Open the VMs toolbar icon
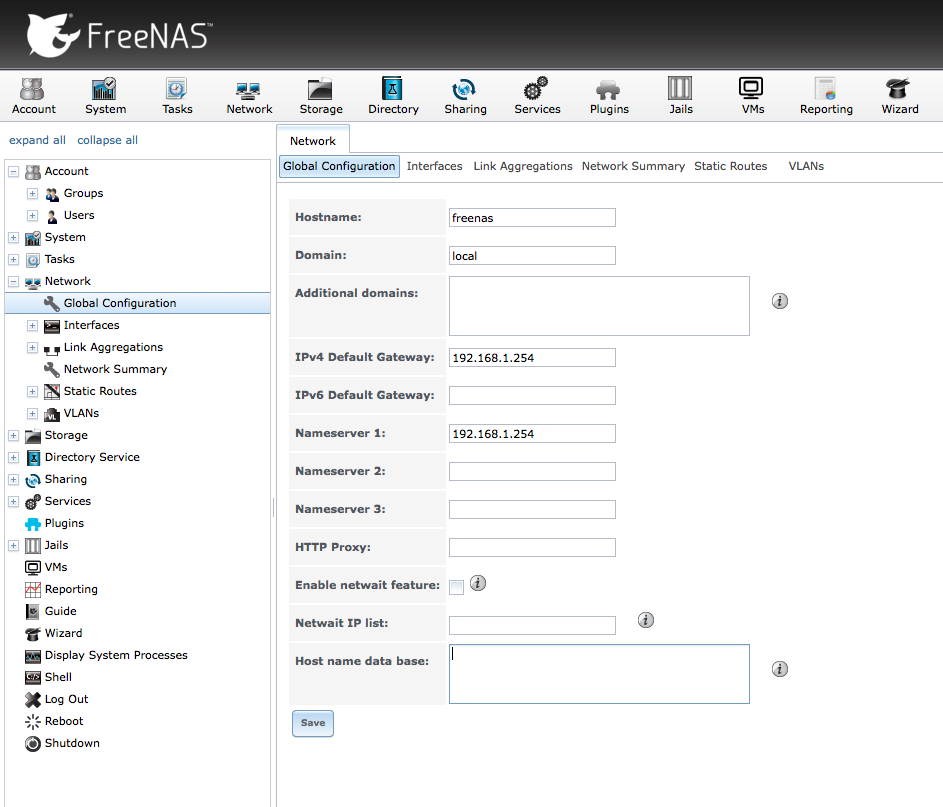Screen dimensions: 943x807 751,88
